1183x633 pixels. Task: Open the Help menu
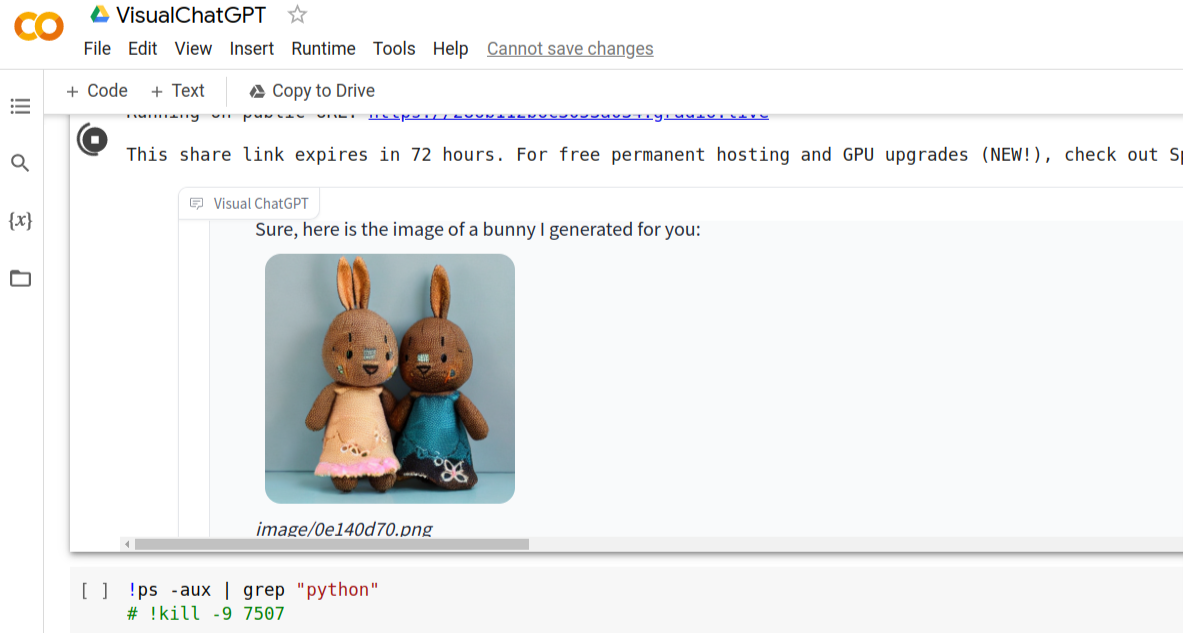coord(450,49)
